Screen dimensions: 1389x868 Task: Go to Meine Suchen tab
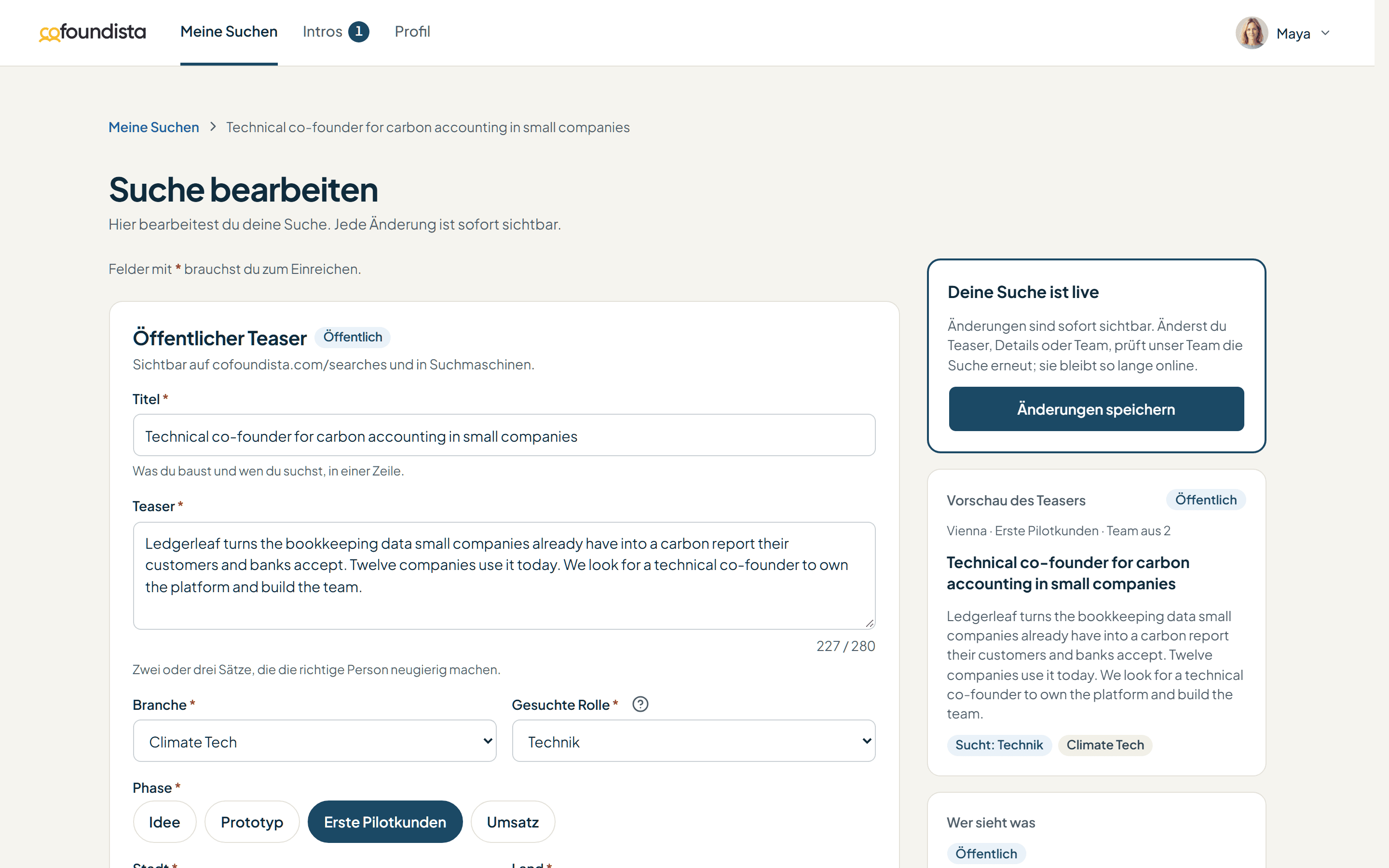pyautogui.click(x=229, y=31)
